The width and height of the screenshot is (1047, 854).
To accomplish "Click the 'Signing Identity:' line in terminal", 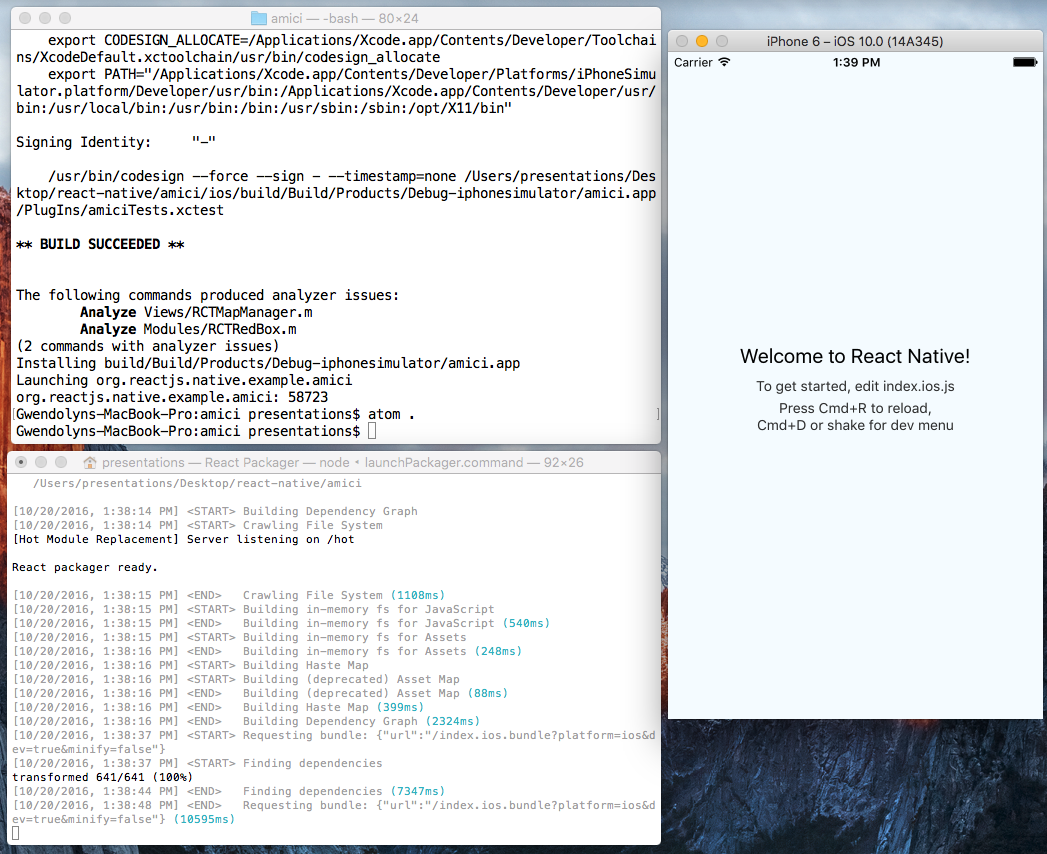I will (x=116, y=142).
